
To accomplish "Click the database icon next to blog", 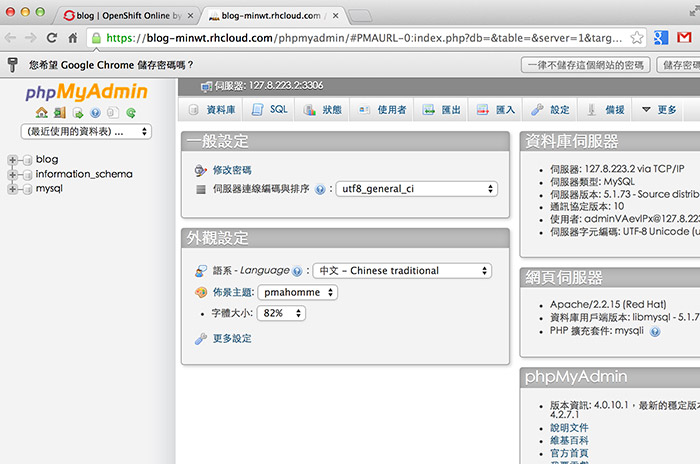I will click(x=27, y=160).
